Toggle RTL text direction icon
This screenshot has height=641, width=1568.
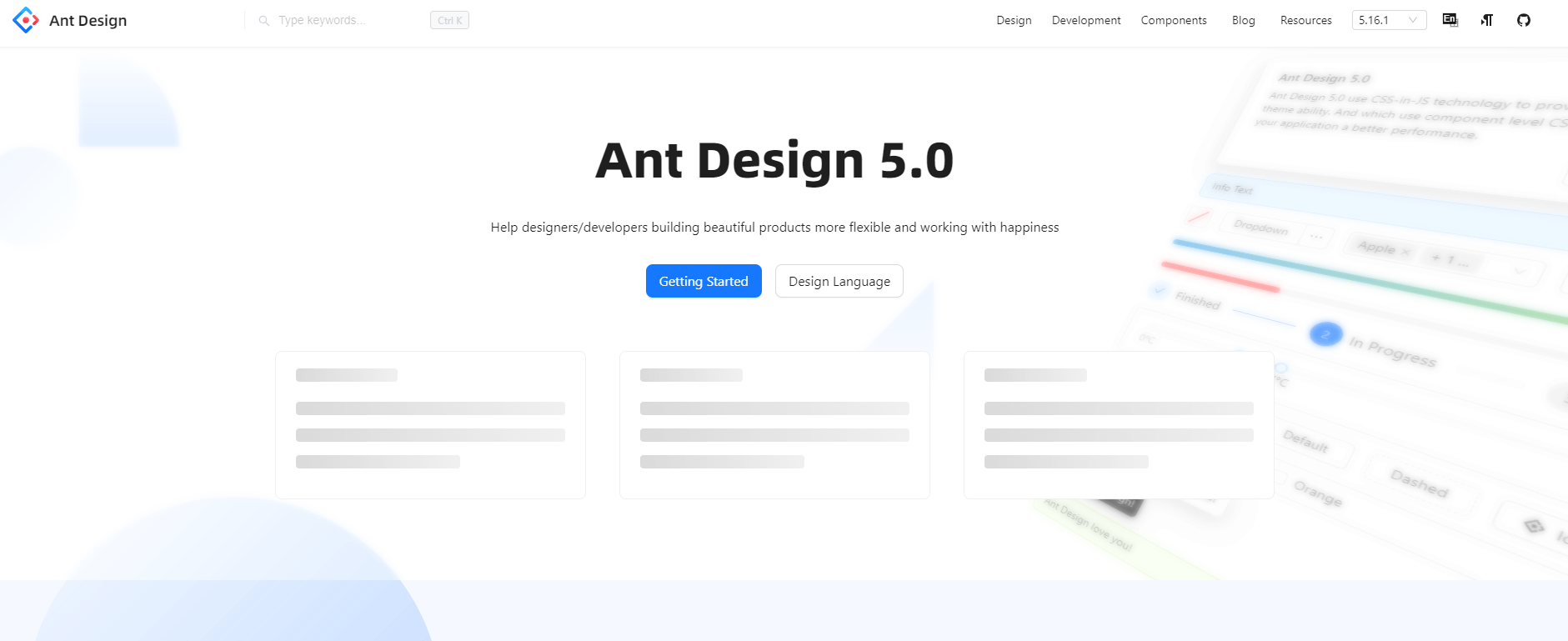click(1487, 20)
